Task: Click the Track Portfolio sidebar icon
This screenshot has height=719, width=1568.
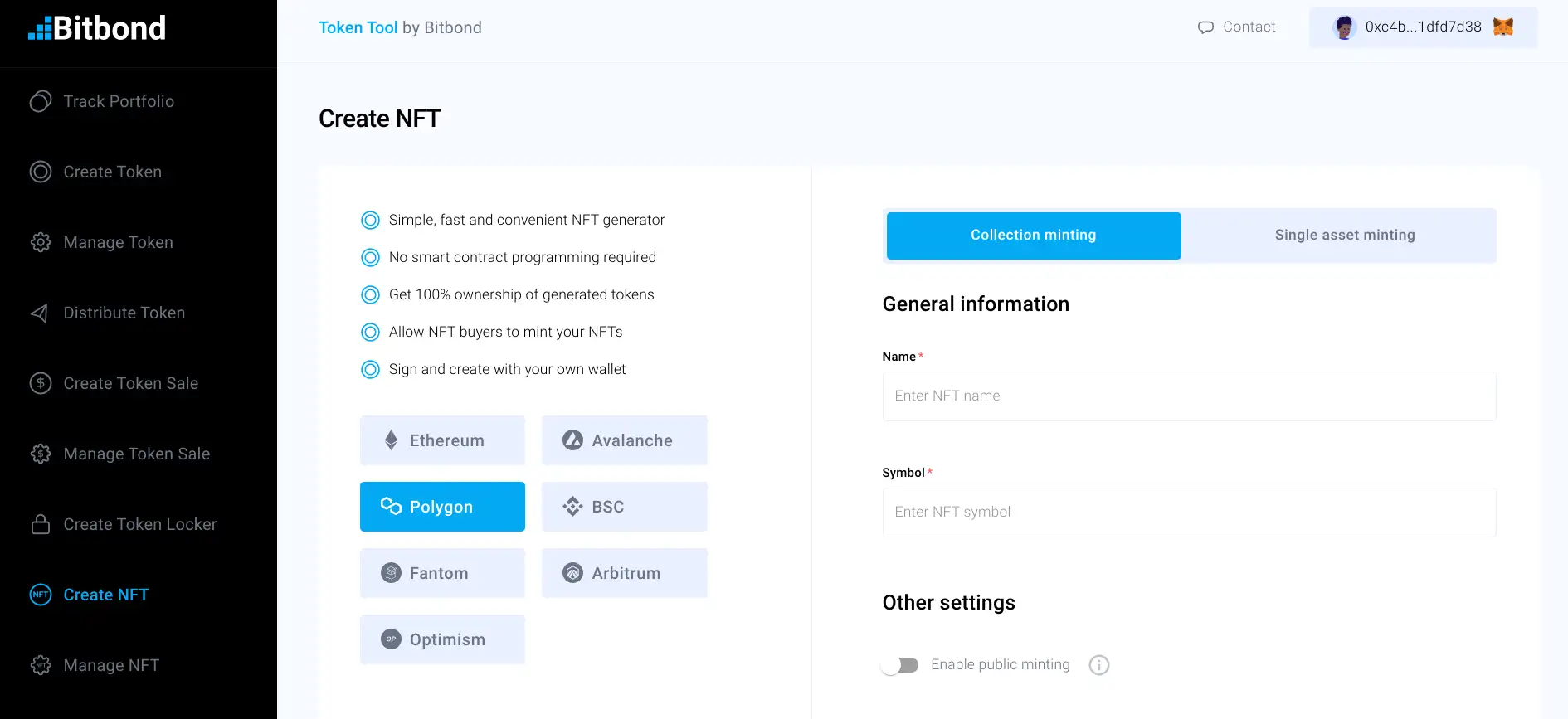Action: [x=41, y=101]
